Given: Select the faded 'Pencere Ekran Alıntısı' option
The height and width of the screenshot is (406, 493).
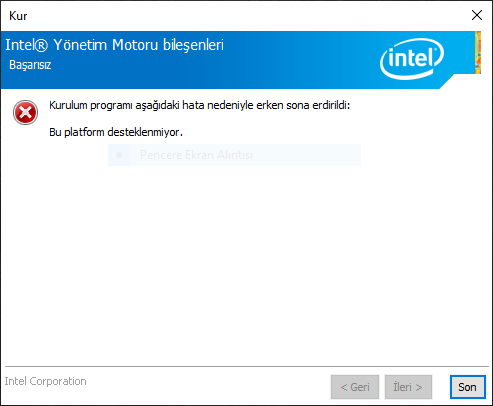Looking at the screenshot, I should point(234,155).
